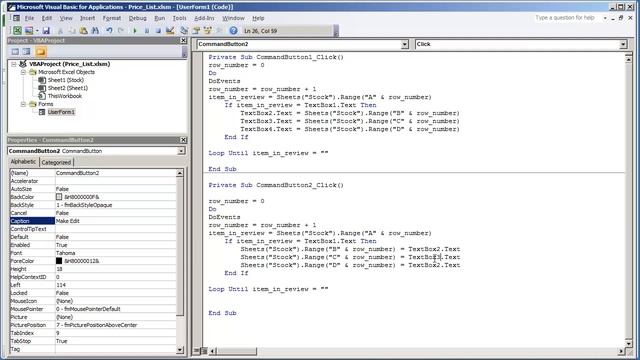Switch to the Categorized properties tab
The width and height of the screenshot is (640, 360).
[56, 162]
